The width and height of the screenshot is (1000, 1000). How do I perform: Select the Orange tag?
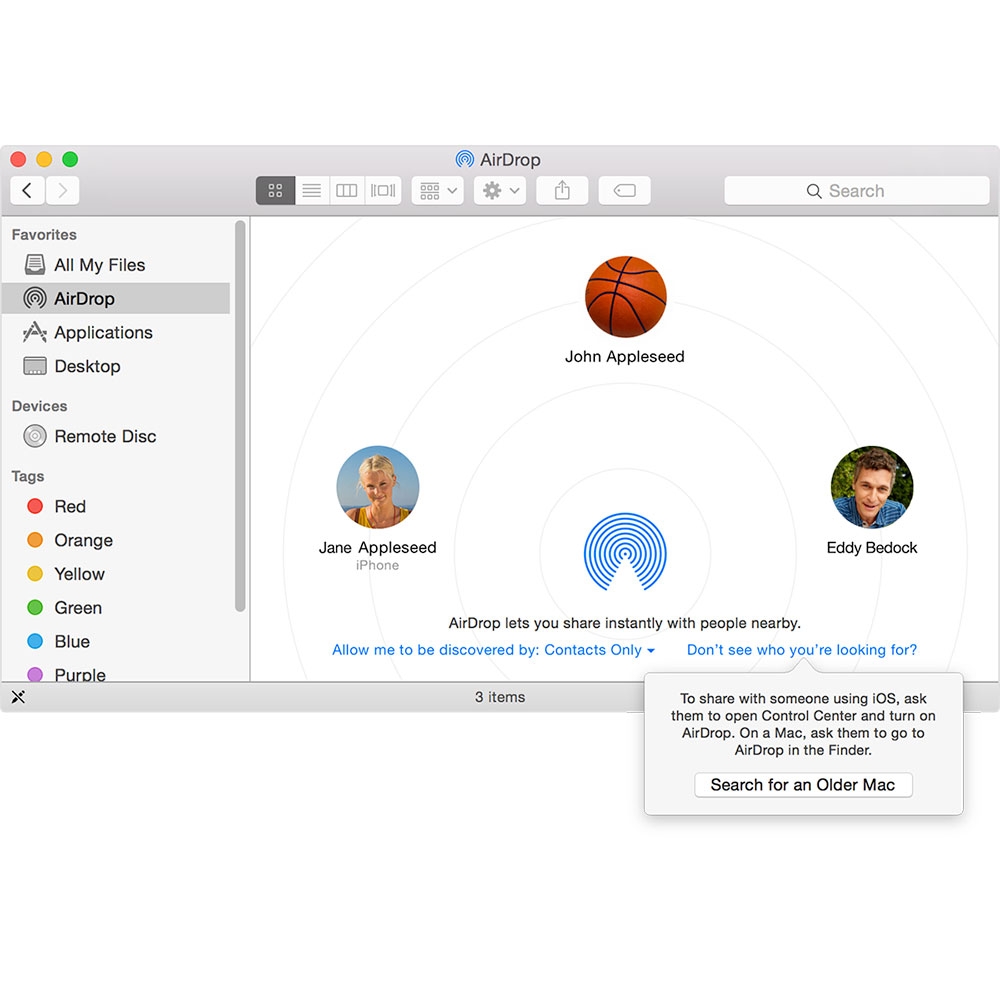pyautogui.click(x=116, y=540)
